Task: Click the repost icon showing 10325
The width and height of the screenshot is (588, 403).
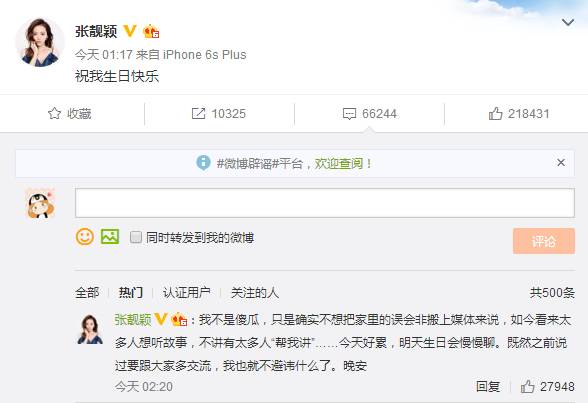Action: click(198, 114)
